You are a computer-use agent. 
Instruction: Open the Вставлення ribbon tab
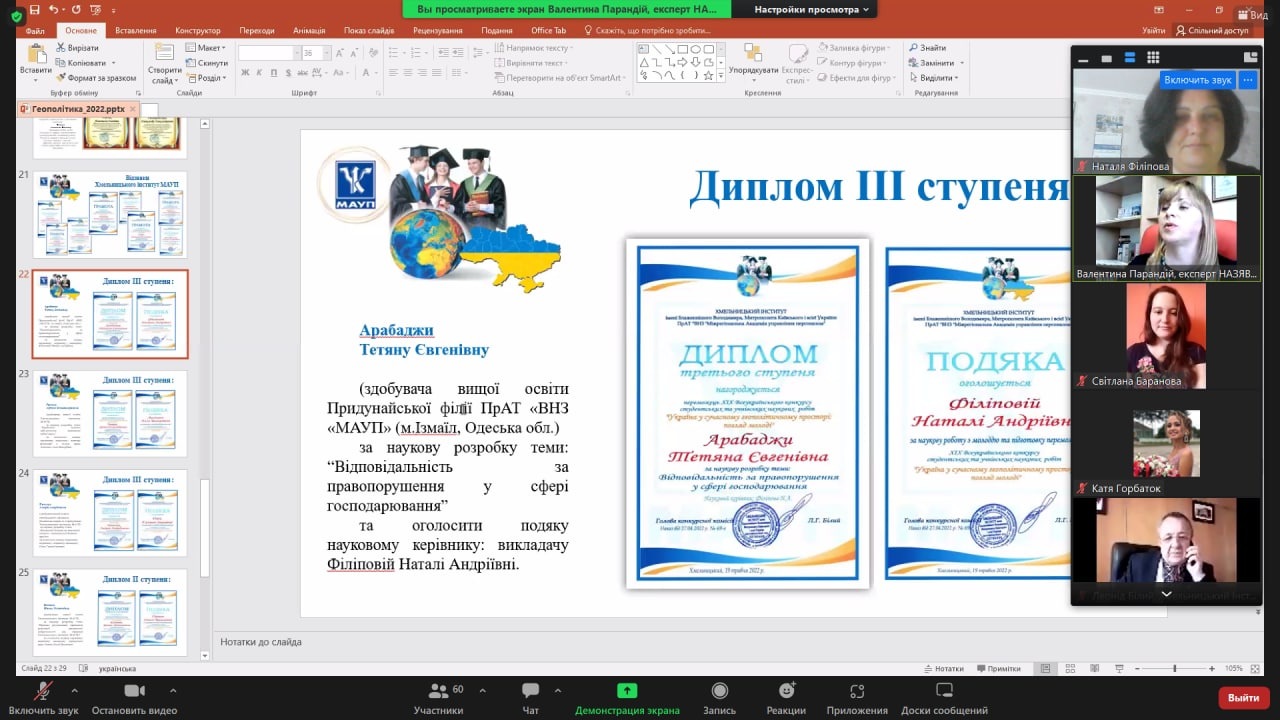coord(135,31)
